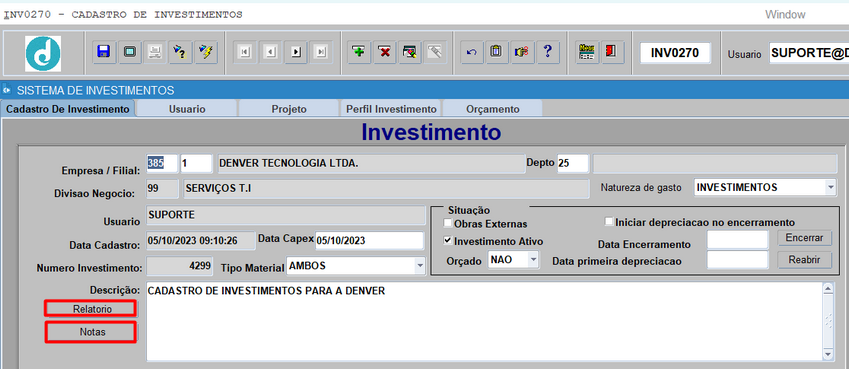Go to the previous record
The width and height of the screenshot is (849, 369).
[271, 52]
